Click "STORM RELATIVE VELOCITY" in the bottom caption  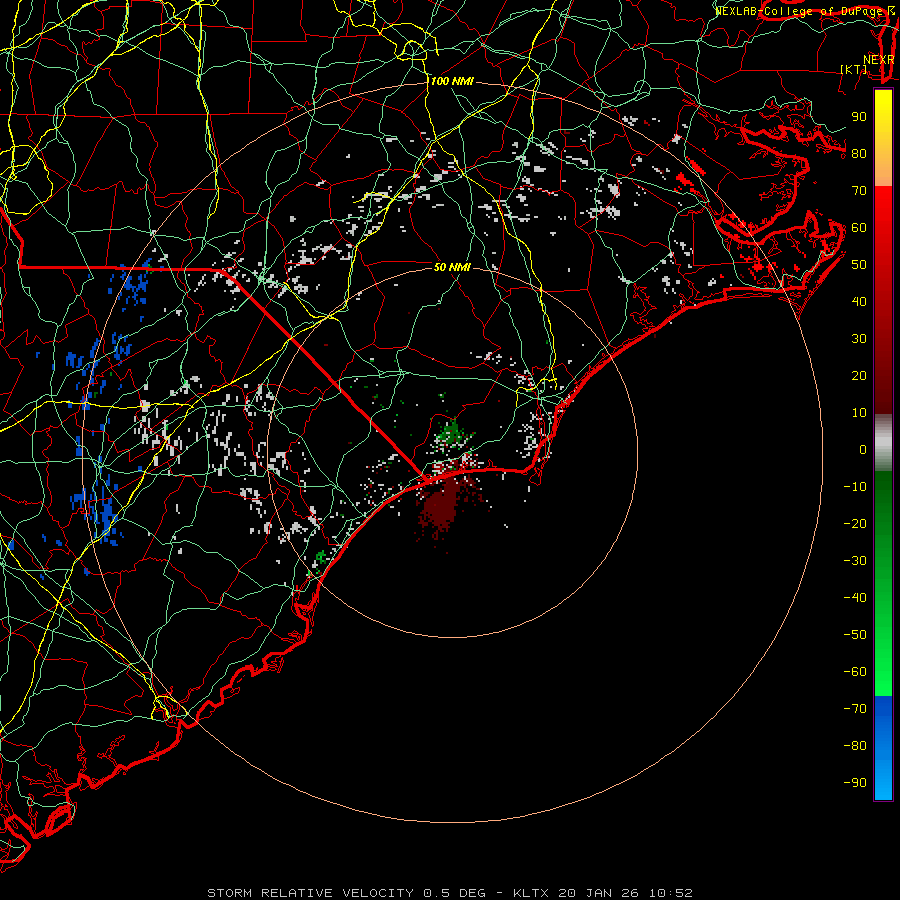[x=310, y=893]
